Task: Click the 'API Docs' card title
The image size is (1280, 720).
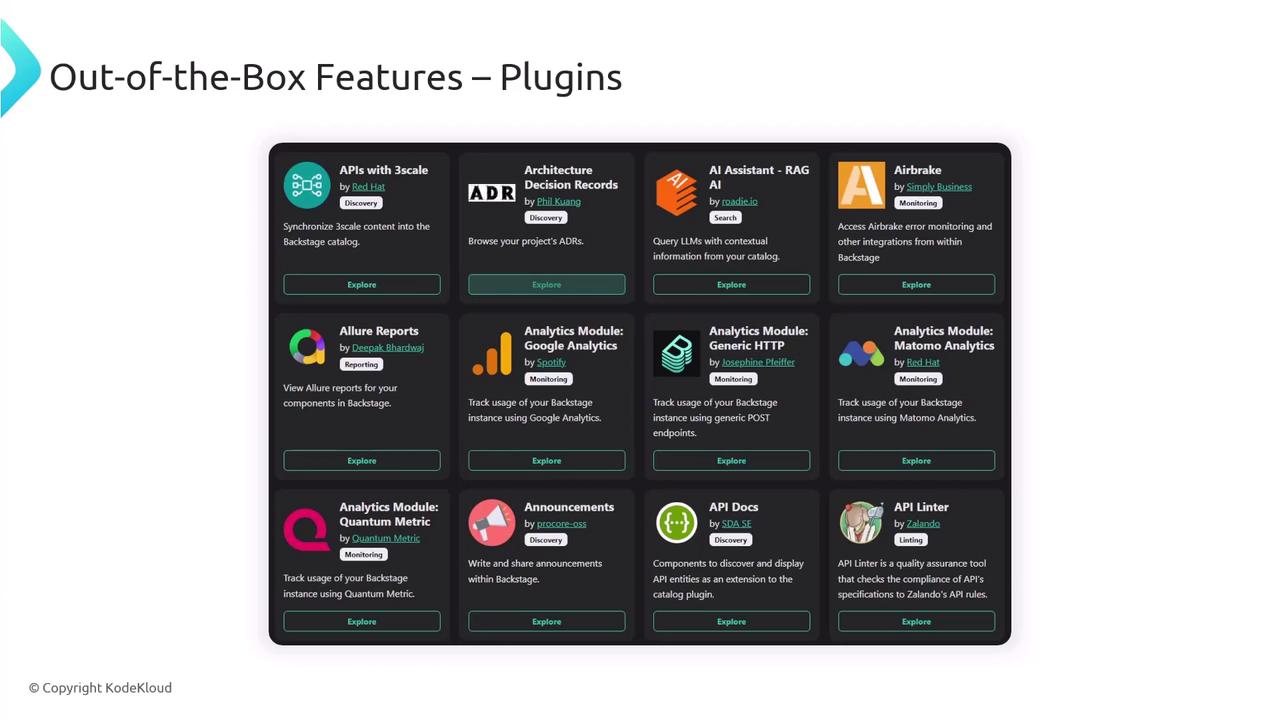Action: pos(734,507)
